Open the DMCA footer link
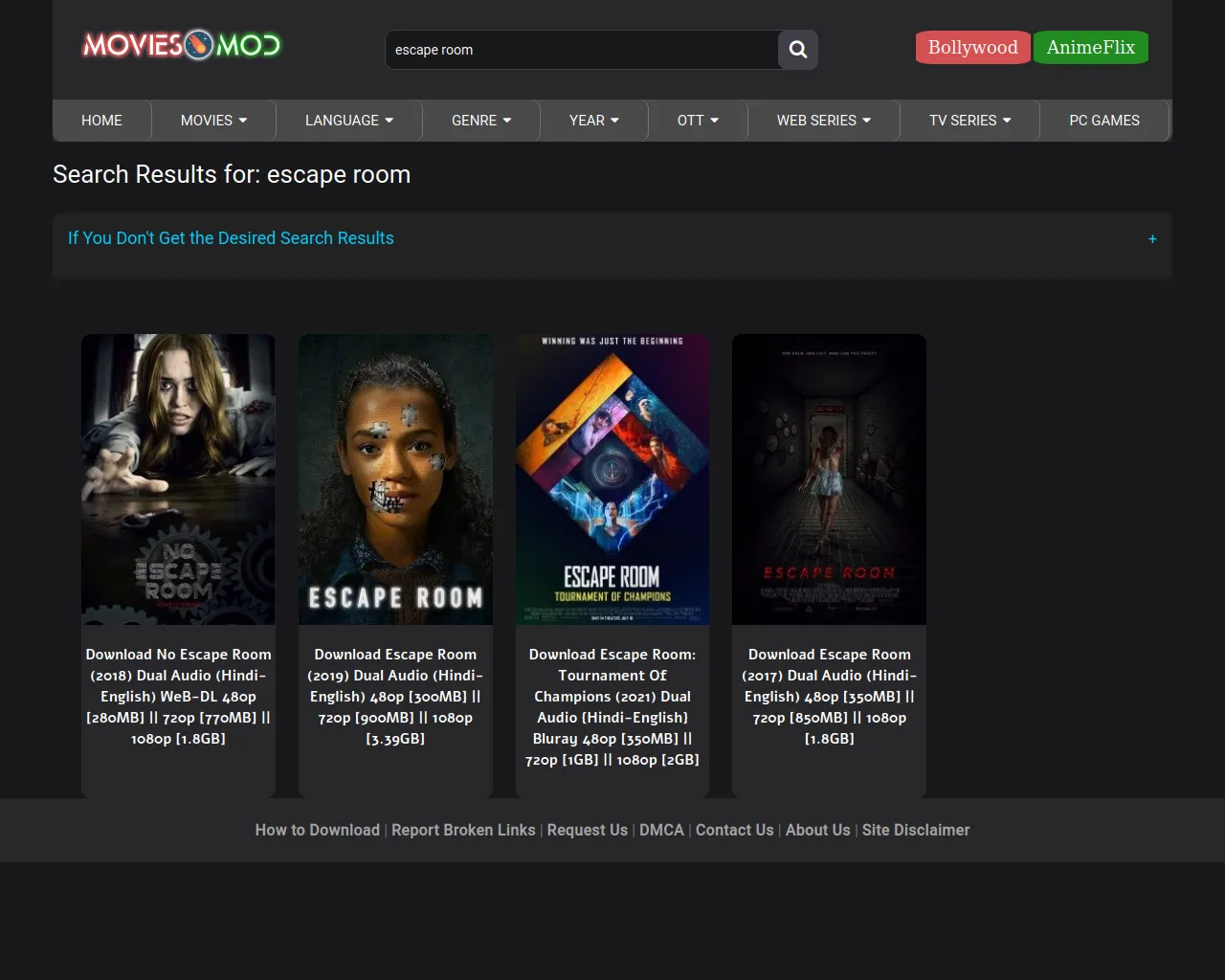This screenshot has height=980, width=1225. [x=661, y=830]
